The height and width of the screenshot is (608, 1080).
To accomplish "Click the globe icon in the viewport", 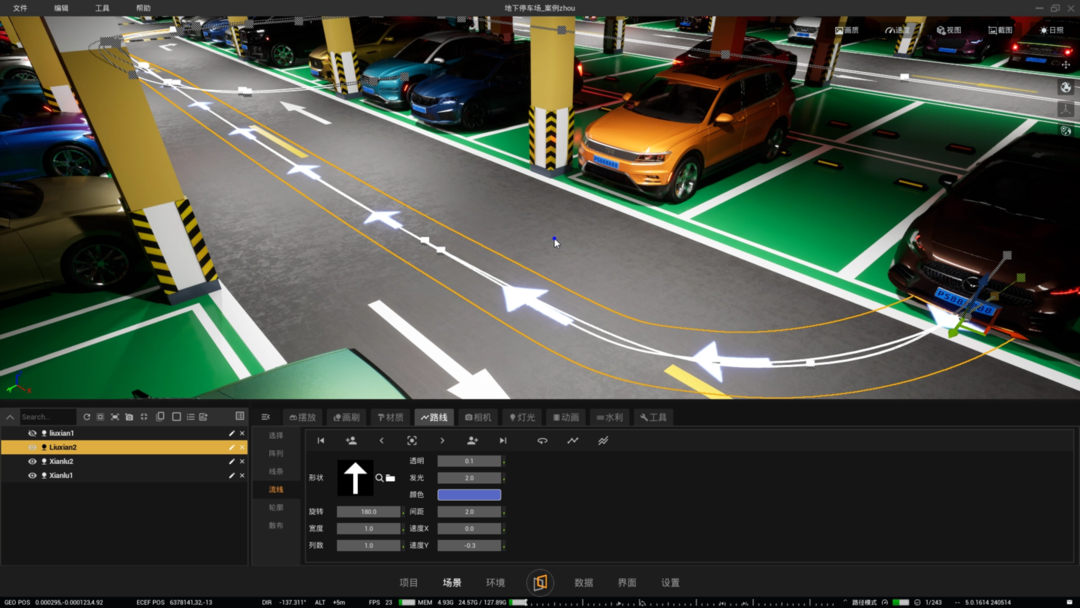I will coord(1066,88).
